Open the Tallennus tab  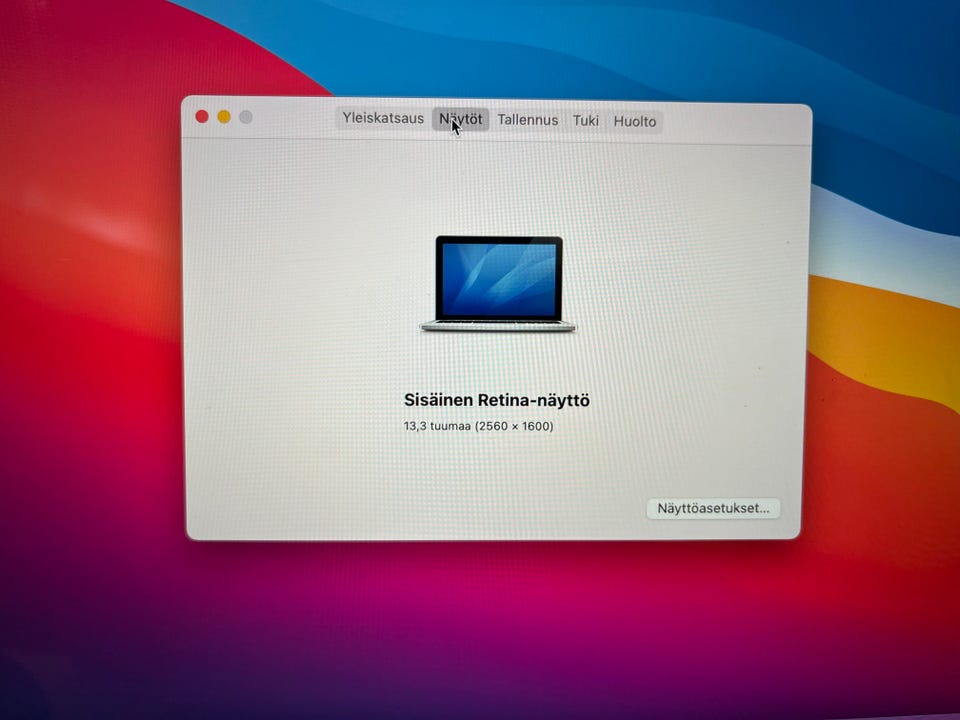(x=528, y=120)
